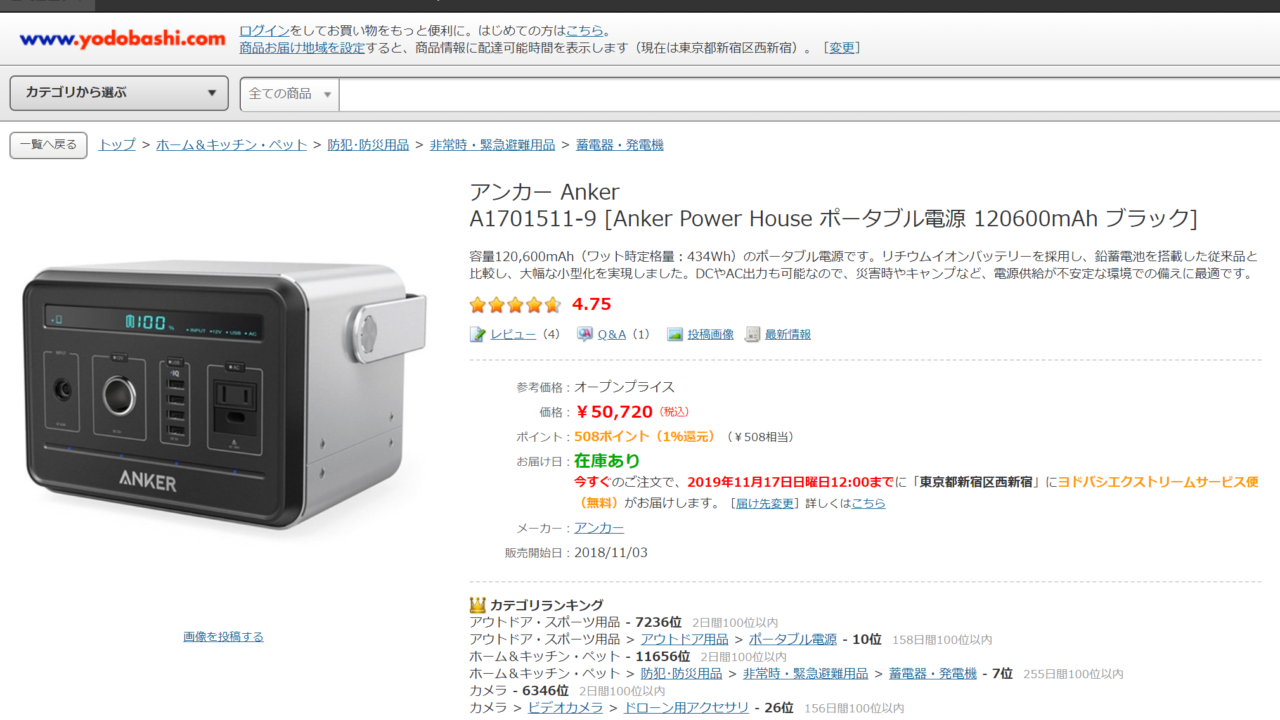1280x720 pixels.
Task: Click the orange star rating icons
Action: pyautogui.click(x=515, y=305)
